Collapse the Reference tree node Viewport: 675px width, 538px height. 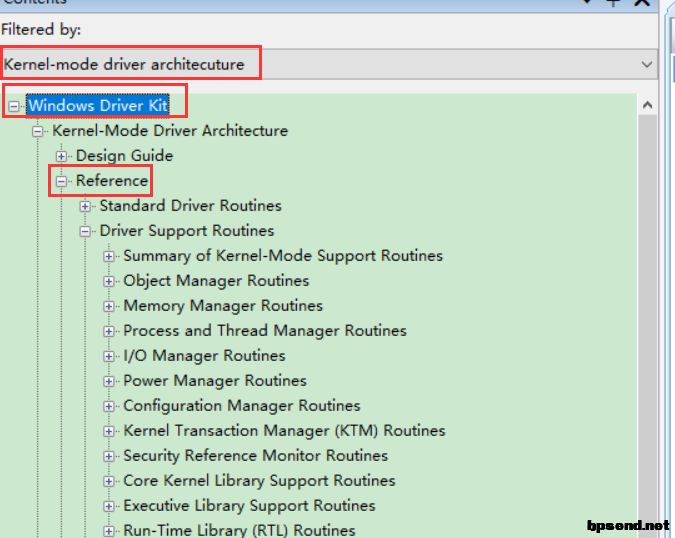pos(62,181)
